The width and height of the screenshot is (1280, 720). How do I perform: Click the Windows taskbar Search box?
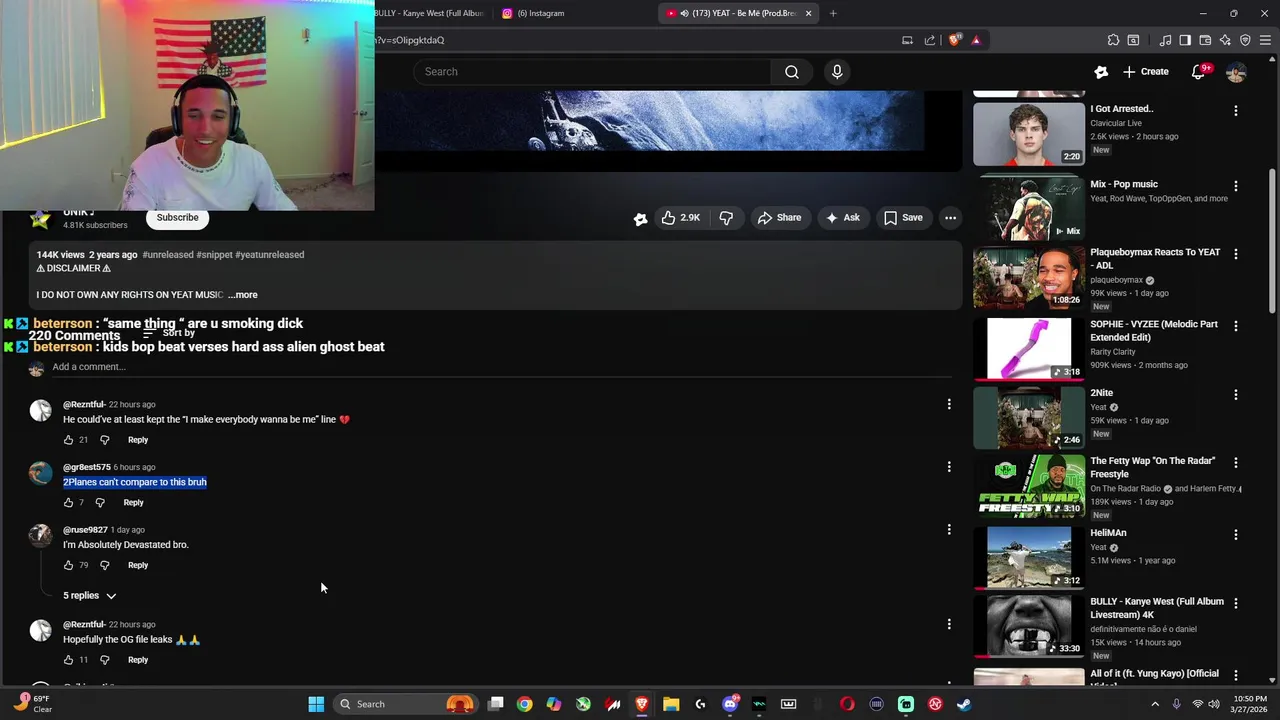[x=405, y=704]
